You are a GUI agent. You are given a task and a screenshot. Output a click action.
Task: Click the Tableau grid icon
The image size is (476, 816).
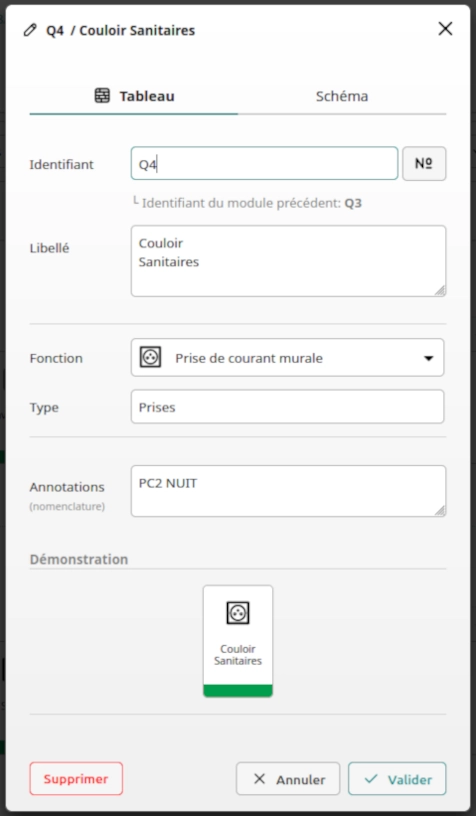coord(102,96)
